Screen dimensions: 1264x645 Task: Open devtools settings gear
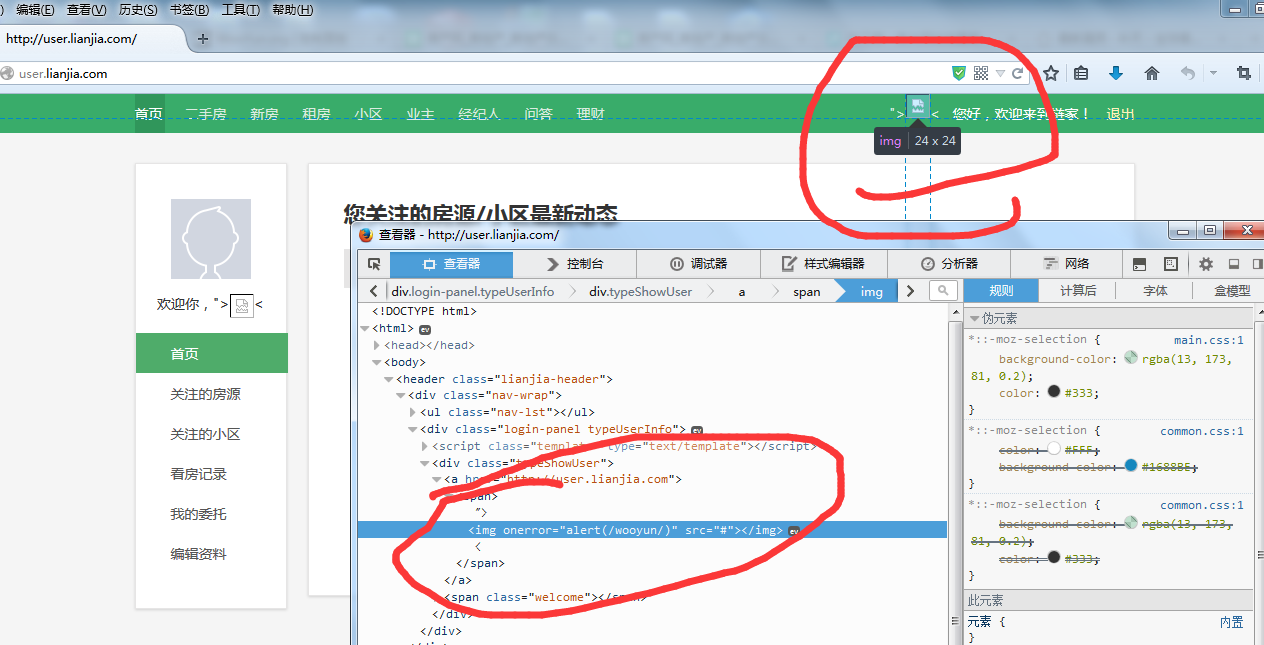1206,264
